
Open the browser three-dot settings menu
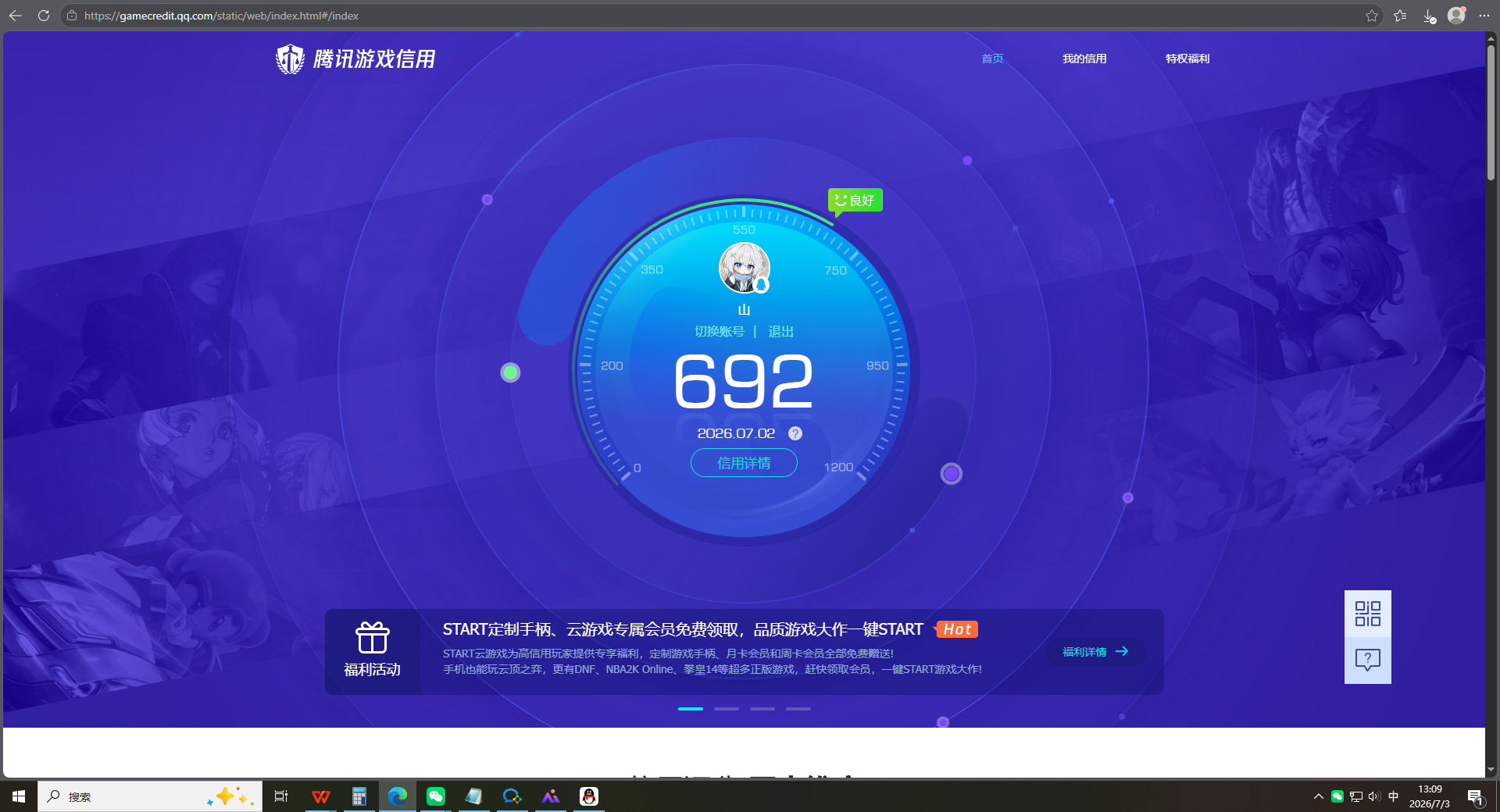[x=1484, y=16]
